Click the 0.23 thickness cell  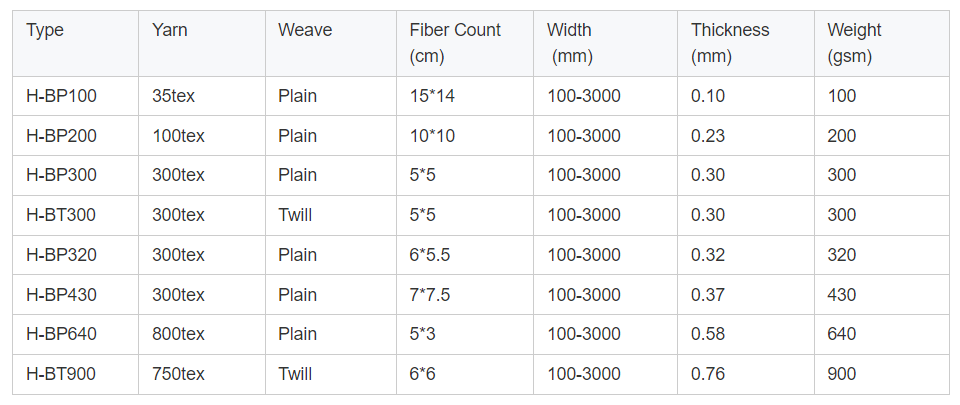coord(707,136)
